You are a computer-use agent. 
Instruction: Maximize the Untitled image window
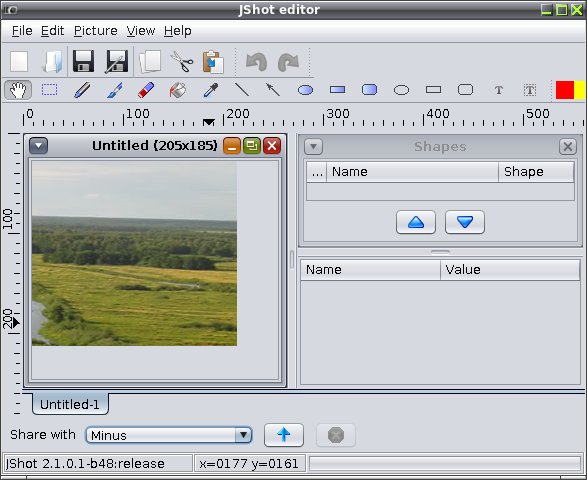[x=252, y=146]
